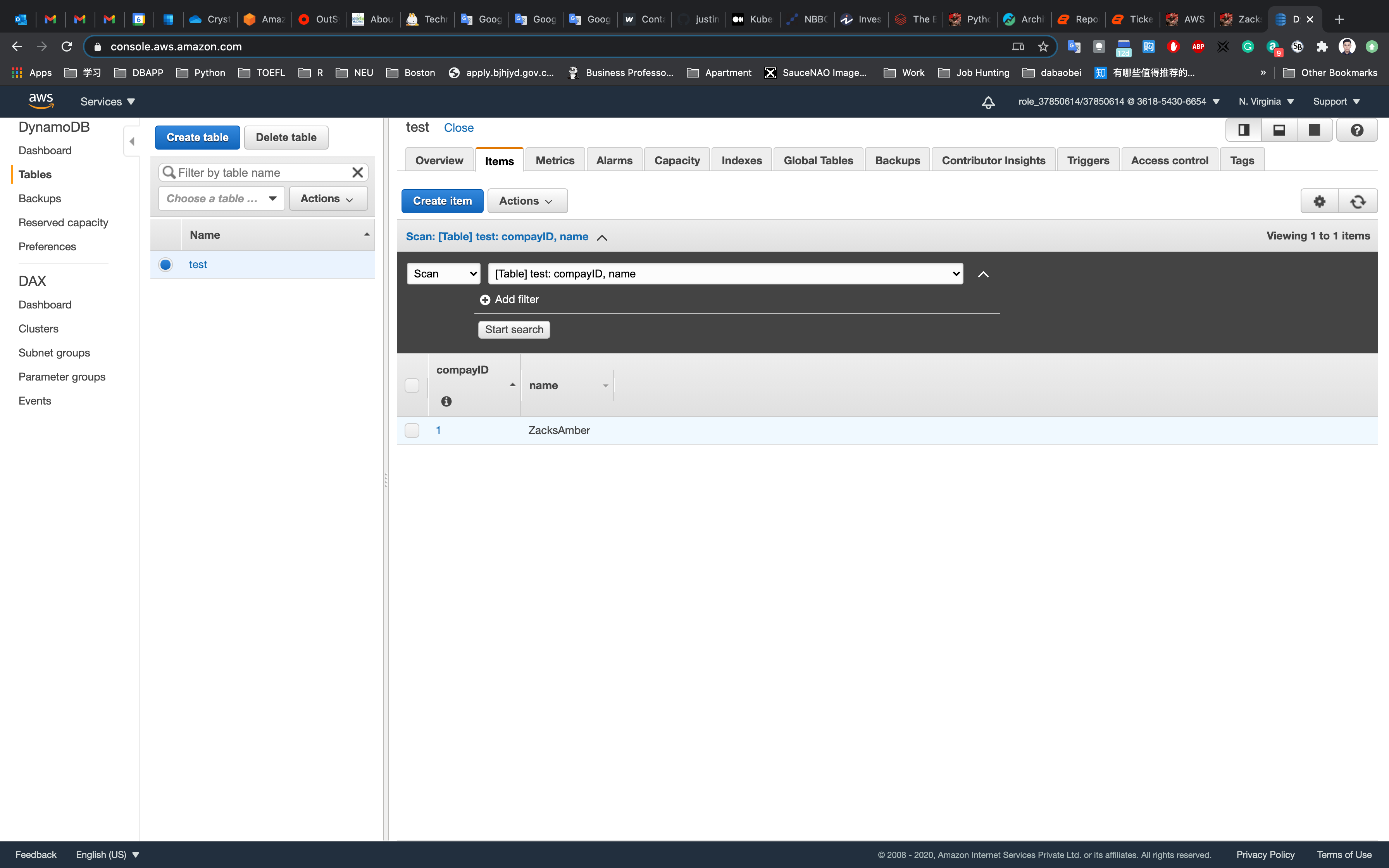Select the test table radio button
Screen dimensions: 1389x868
165,265
